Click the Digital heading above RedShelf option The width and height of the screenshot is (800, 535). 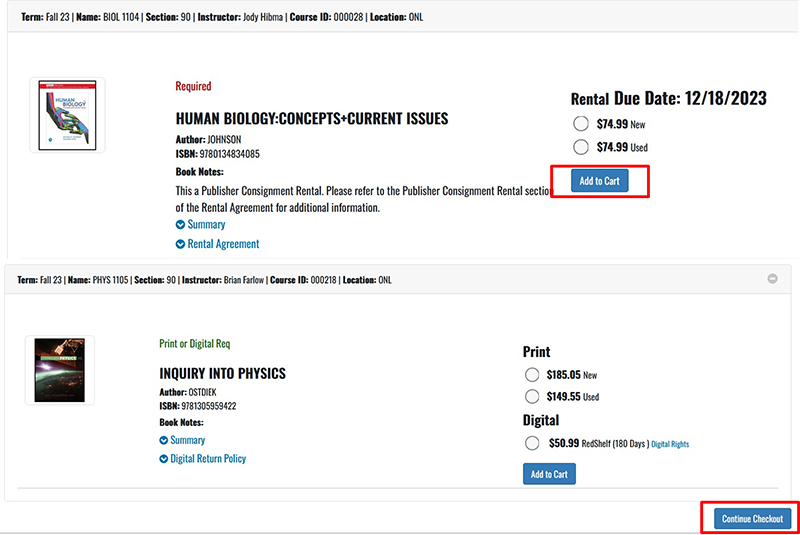click(541, 420)
